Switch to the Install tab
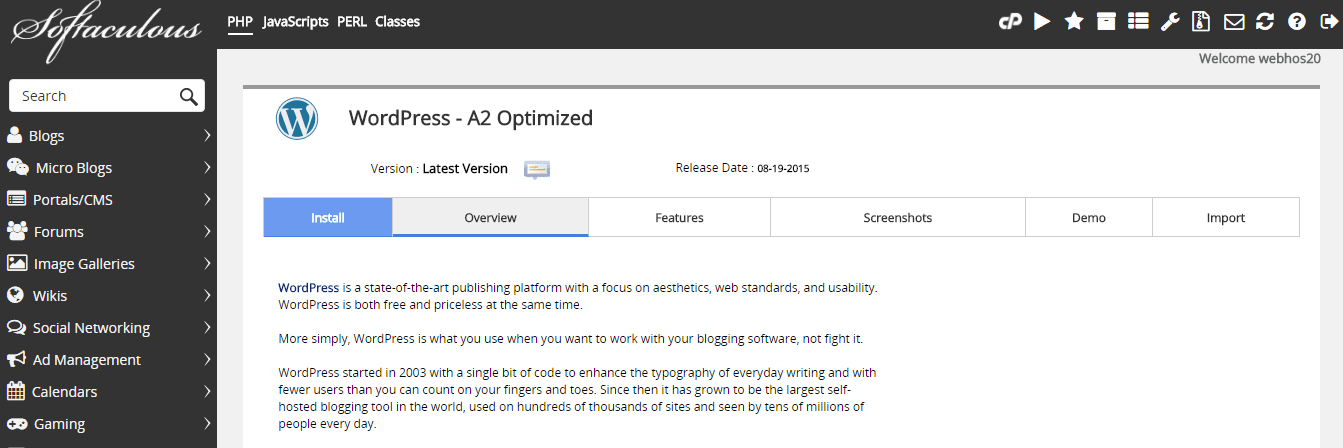This screenshot has height=448, width=1343. click(x=328, y=218)
